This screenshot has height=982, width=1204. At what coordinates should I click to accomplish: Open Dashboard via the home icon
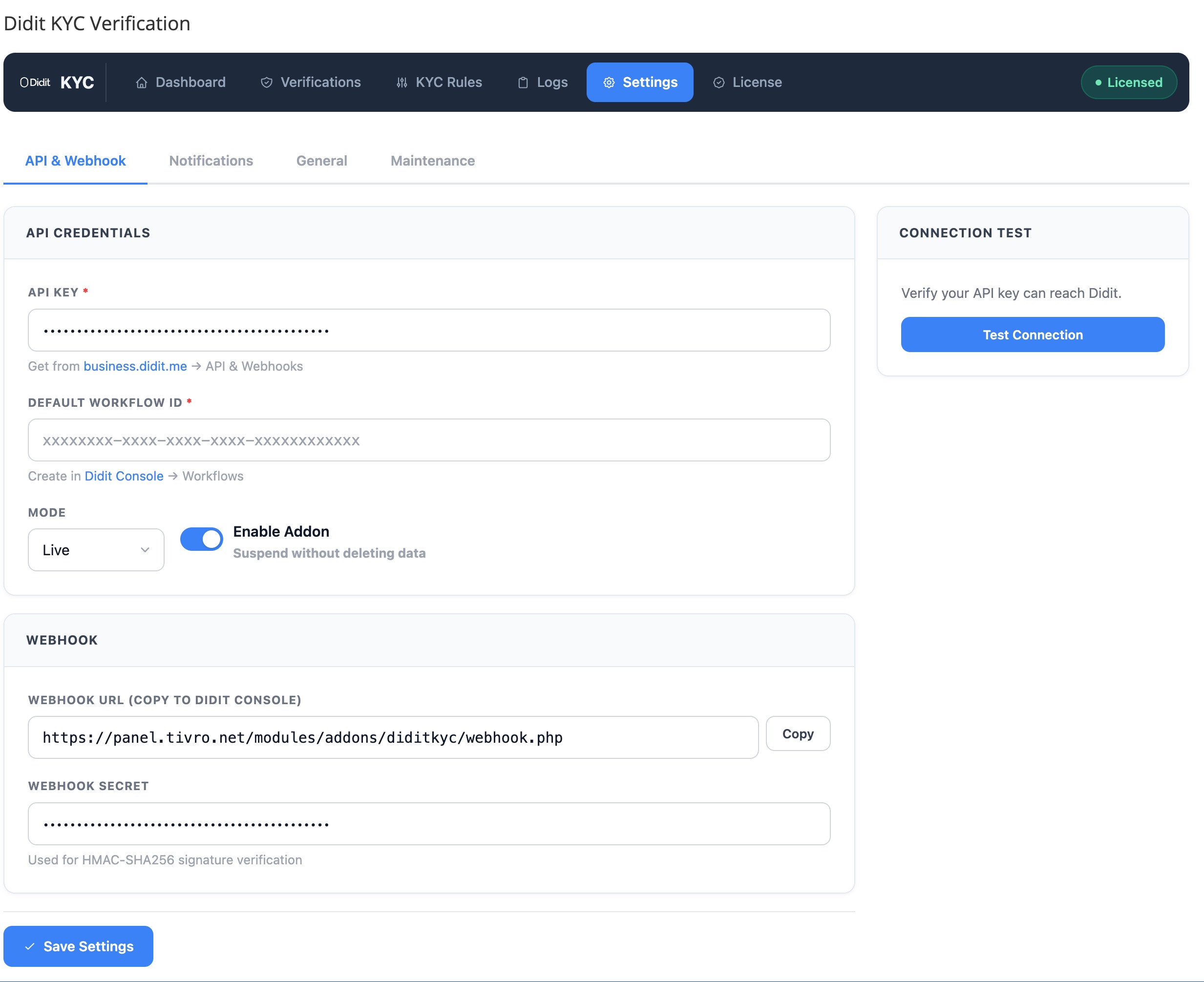point(142,82)
